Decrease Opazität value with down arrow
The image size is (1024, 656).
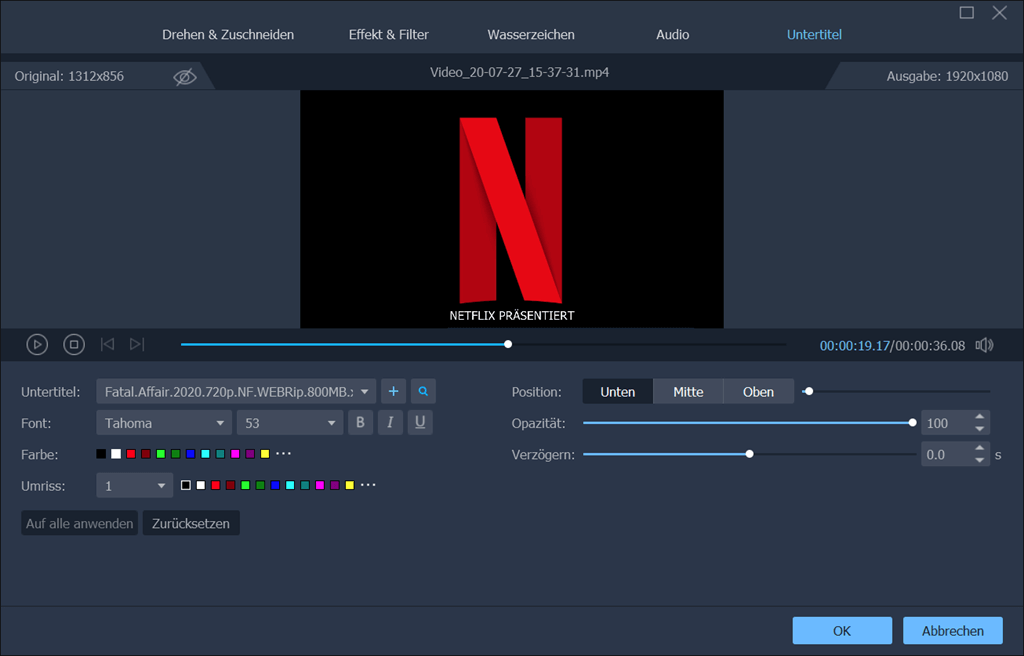(x=980, y=429)
